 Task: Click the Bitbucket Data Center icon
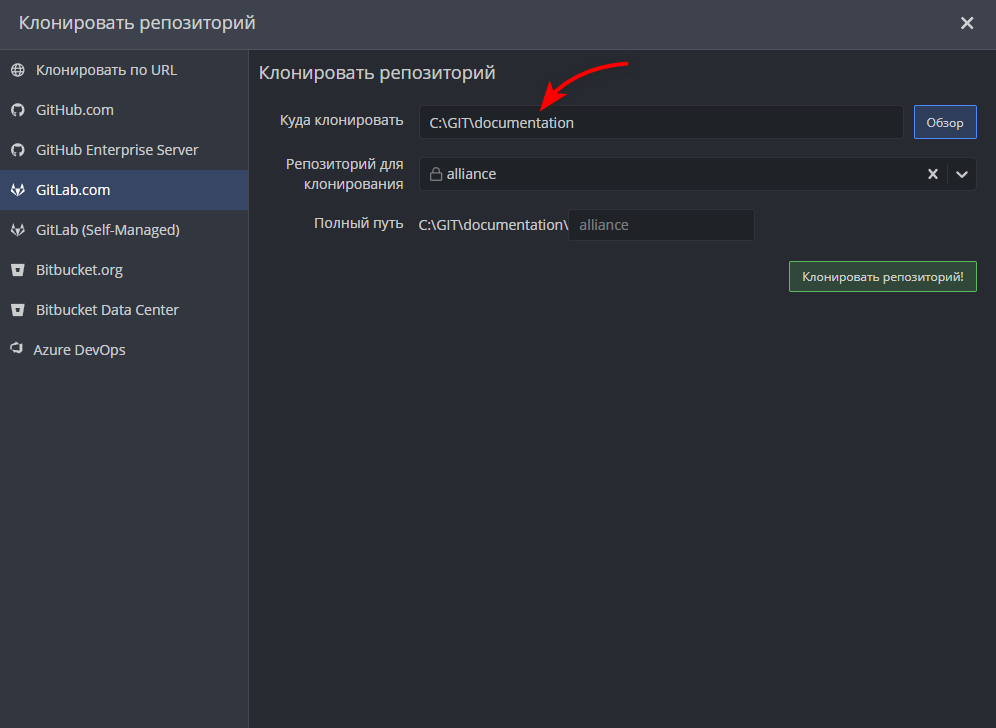click(16, 309)
